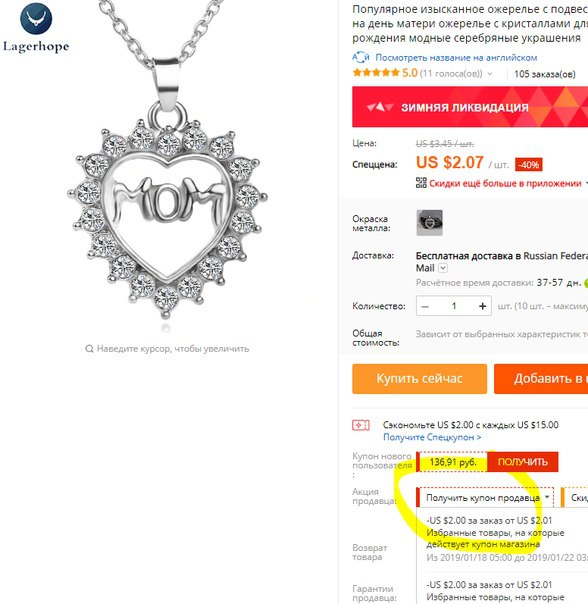Click the five-star rating icons

tap(376, 73)
